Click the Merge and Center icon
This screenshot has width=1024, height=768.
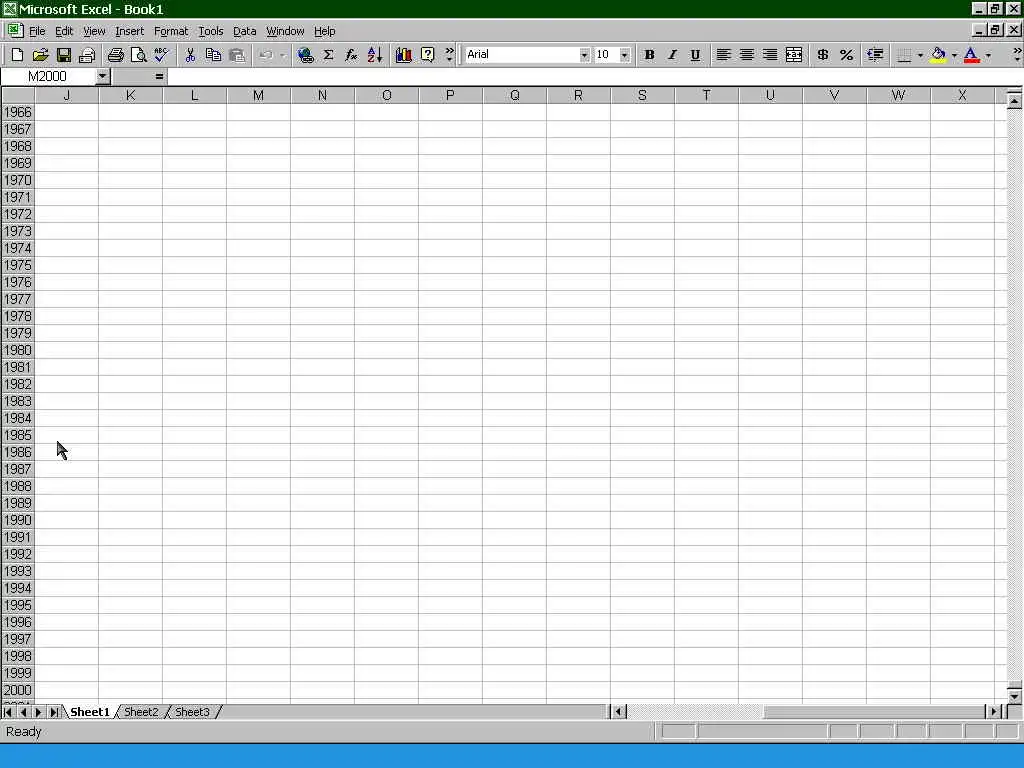point(793,55)
